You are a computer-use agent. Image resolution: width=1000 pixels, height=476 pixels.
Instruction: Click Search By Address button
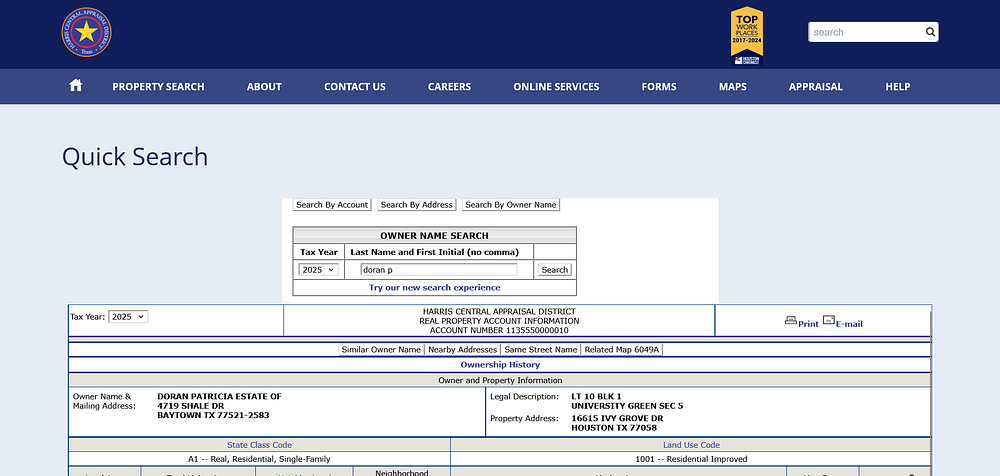pos(416,205)
